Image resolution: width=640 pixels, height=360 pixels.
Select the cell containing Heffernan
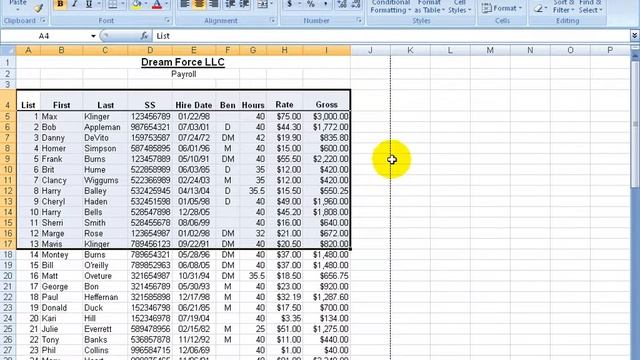(105, 297)
